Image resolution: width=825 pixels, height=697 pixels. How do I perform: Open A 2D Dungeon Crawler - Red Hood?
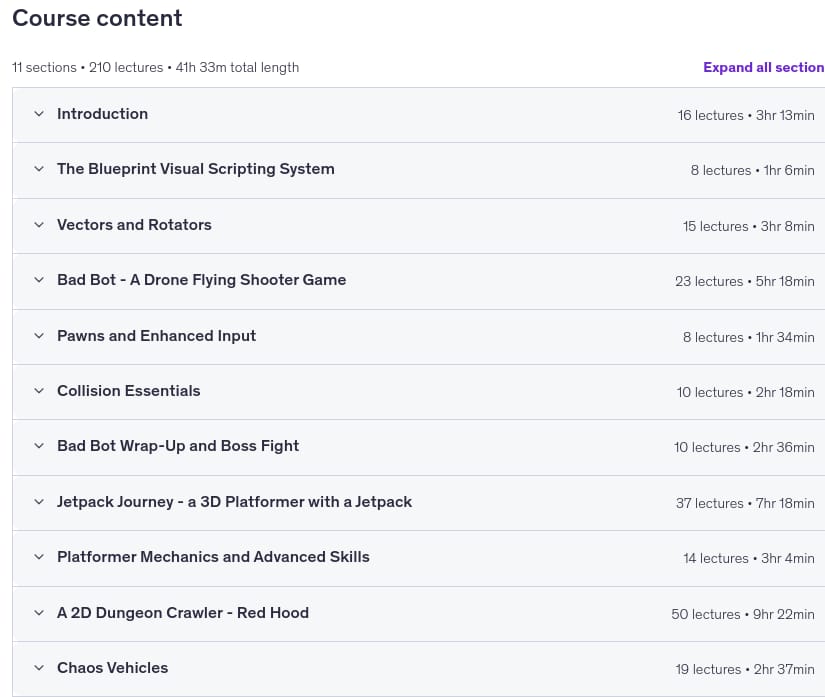[x=183, y=613]
